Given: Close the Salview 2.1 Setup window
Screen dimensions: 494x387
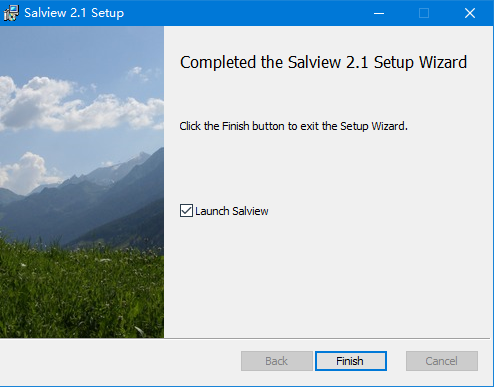Looking at the screenshot, I should (470, 13).
